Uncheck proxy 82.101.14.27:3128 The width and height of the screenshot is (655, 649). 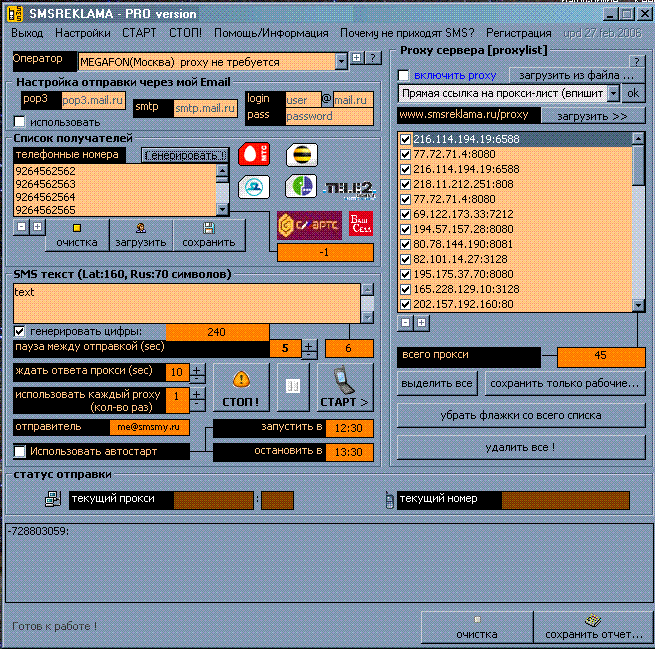[405, 259]
